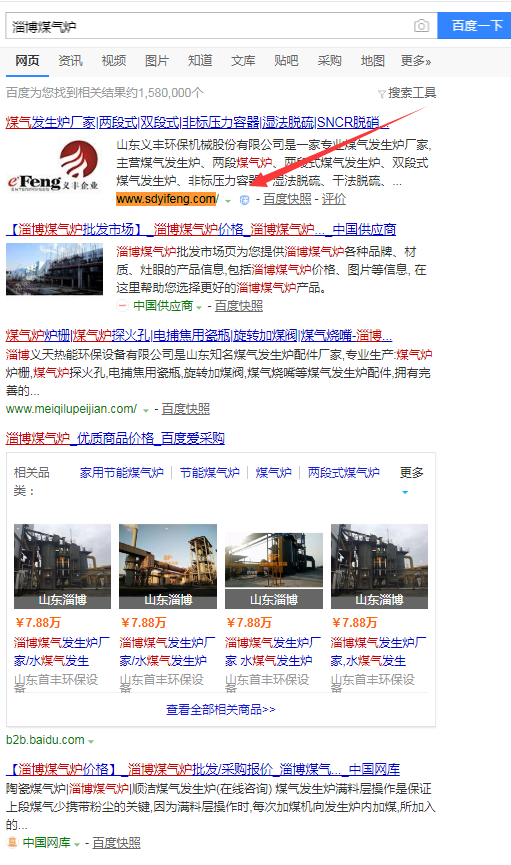Viewport: 511px width, 865px height.
Task: Expand the arrow after www.meiqilupeijian.com
Action: (146, 410)
